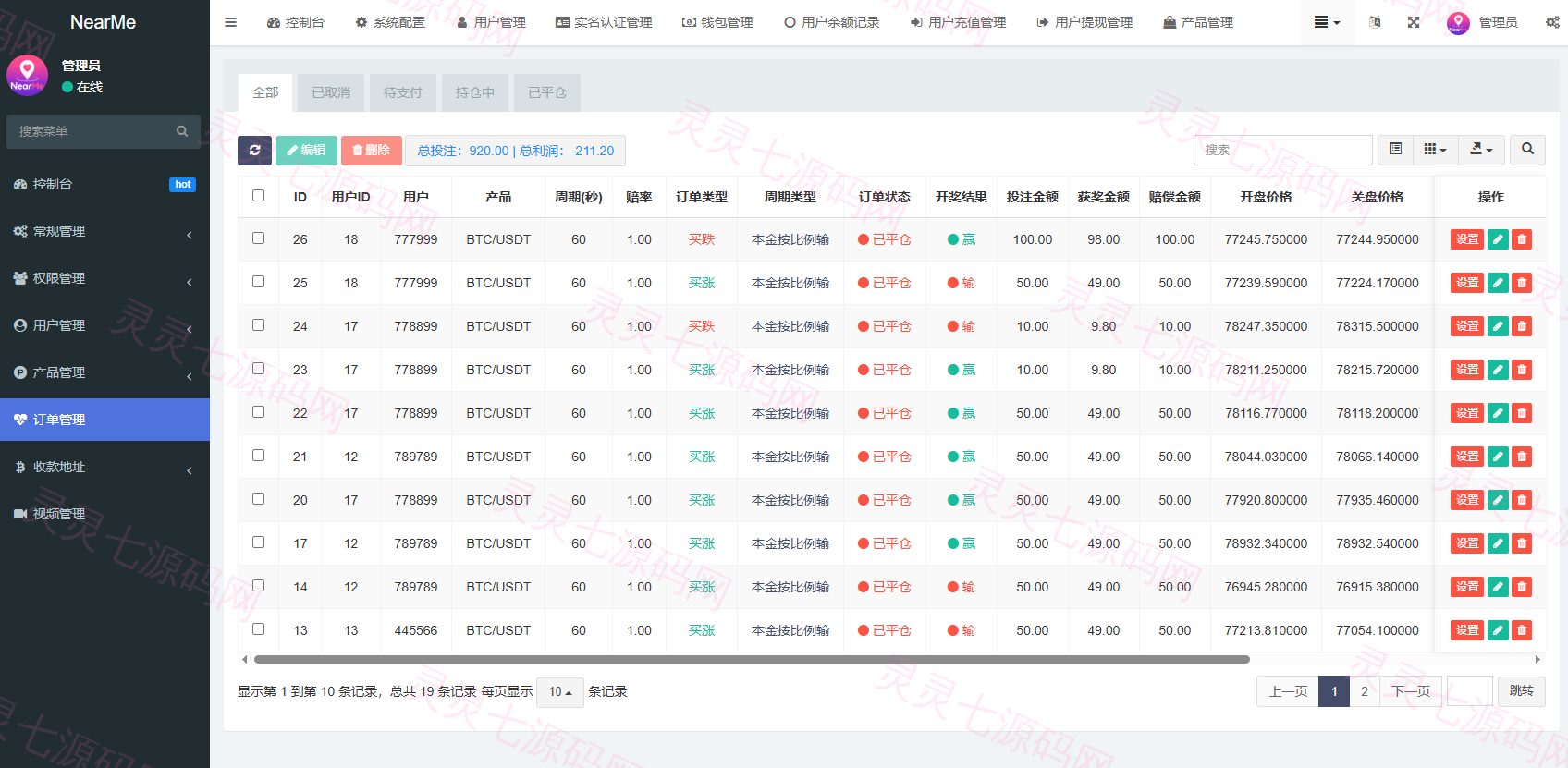Click red trash icon for order 13
The image size is (1568, 768).
pyautogui.click(x=1522, y=630)
